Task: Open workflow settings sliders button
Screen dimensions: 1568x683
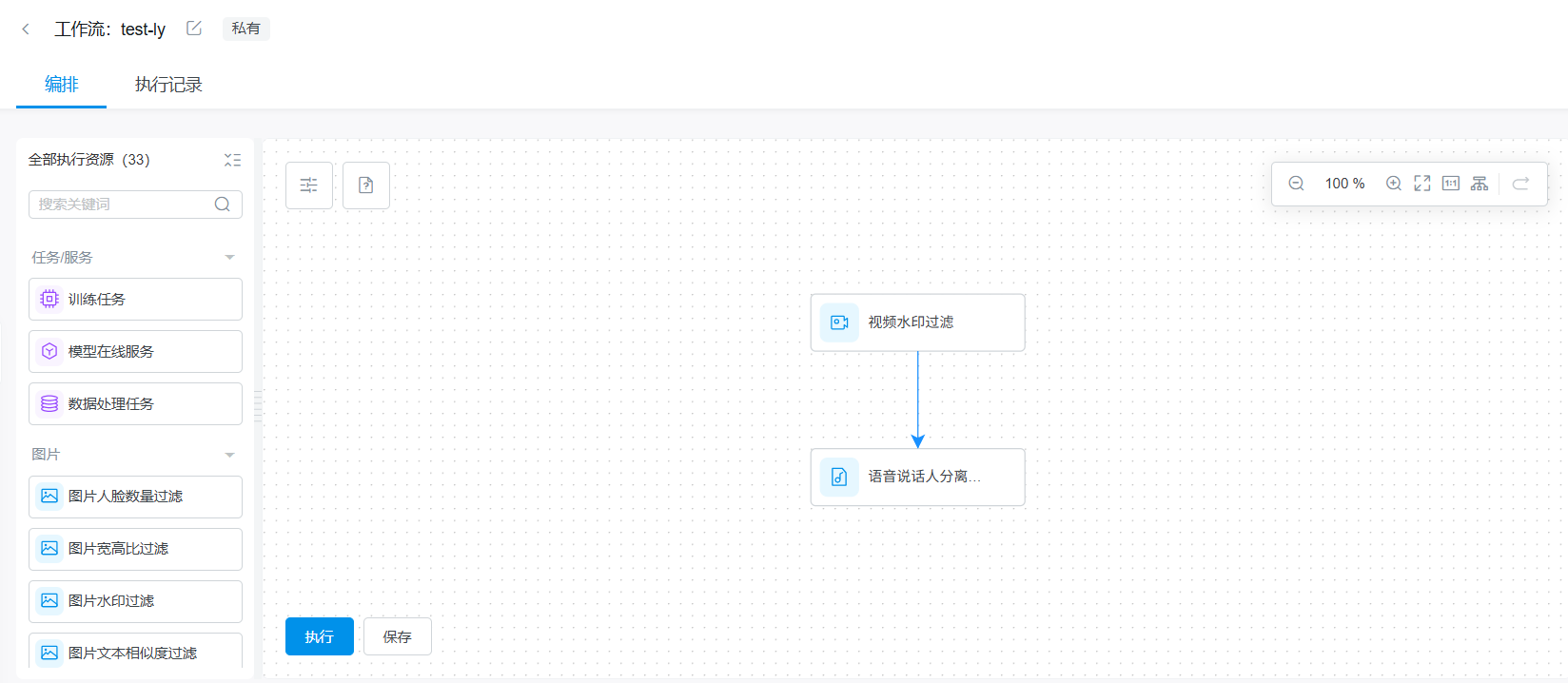Action: point(309,185)
